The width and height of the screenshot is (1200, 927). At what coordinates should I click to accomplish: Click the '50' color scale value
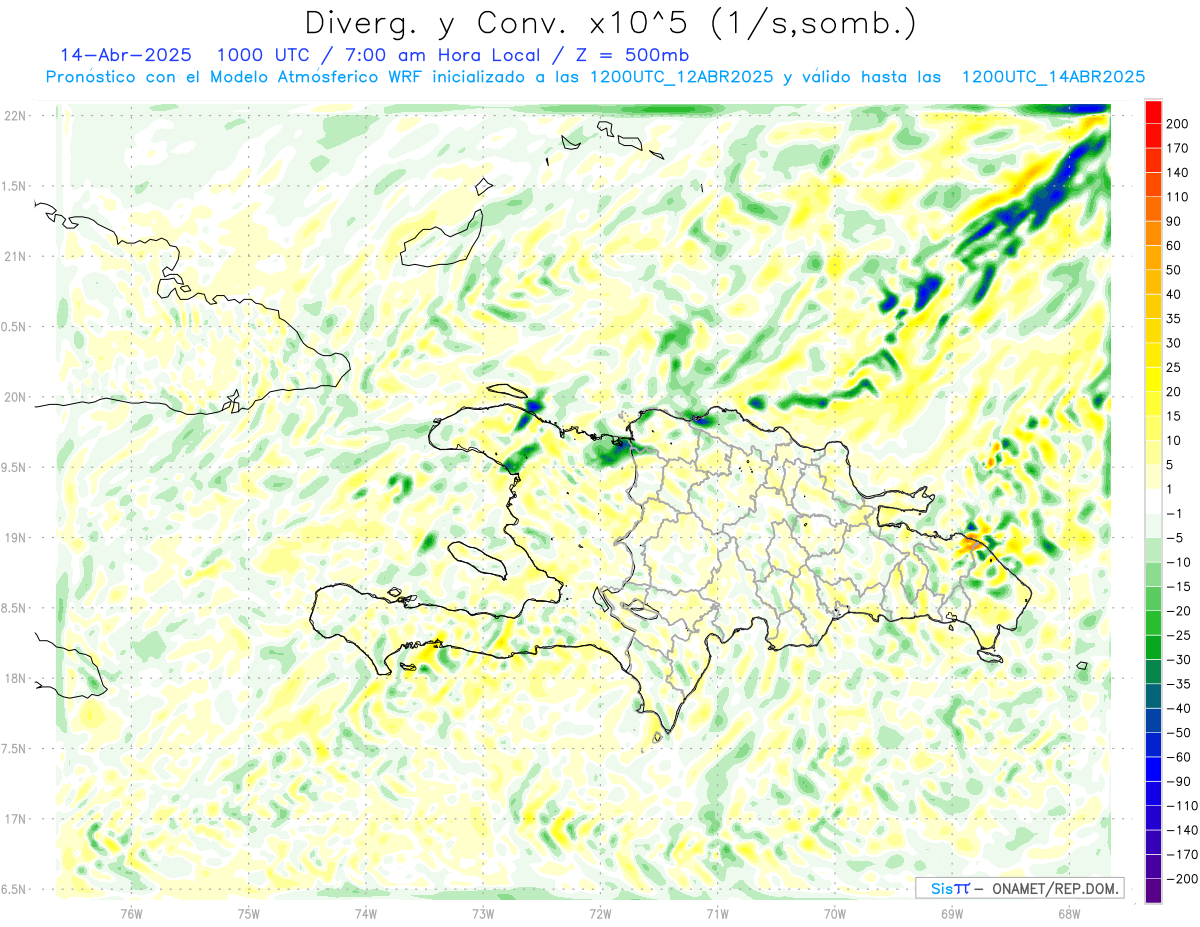coord(1175,270)
